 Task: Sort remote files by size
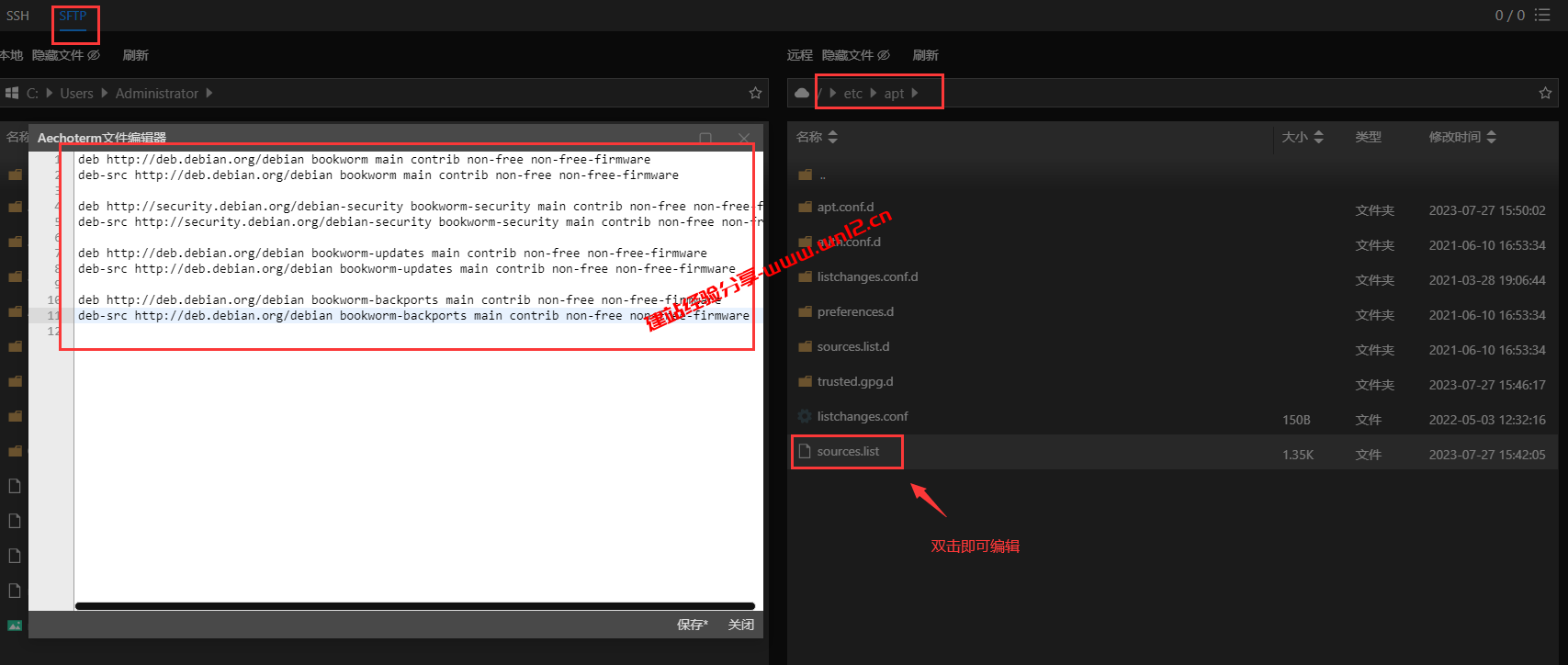click(x=1303, y=137)
